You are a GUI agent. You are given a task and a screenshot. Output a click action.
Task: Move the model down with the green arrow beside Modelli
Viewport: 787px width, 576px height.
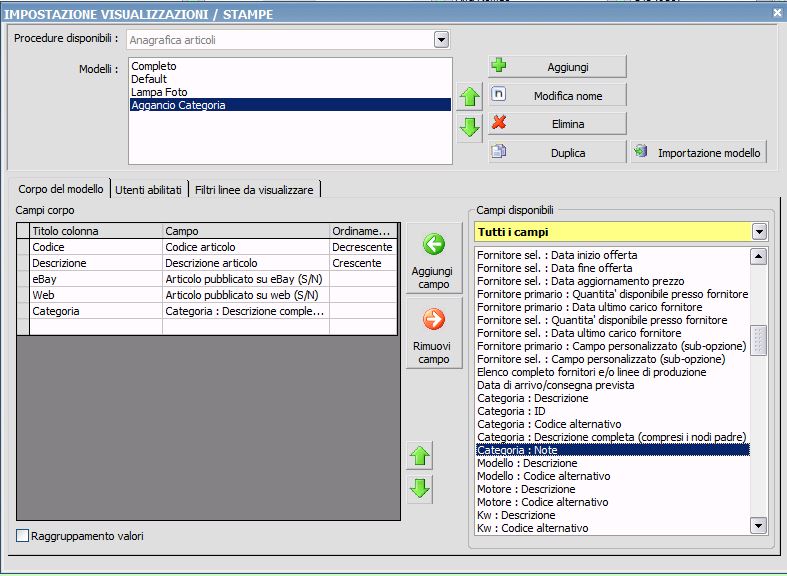pyautogui.click(x=470, y=127)
